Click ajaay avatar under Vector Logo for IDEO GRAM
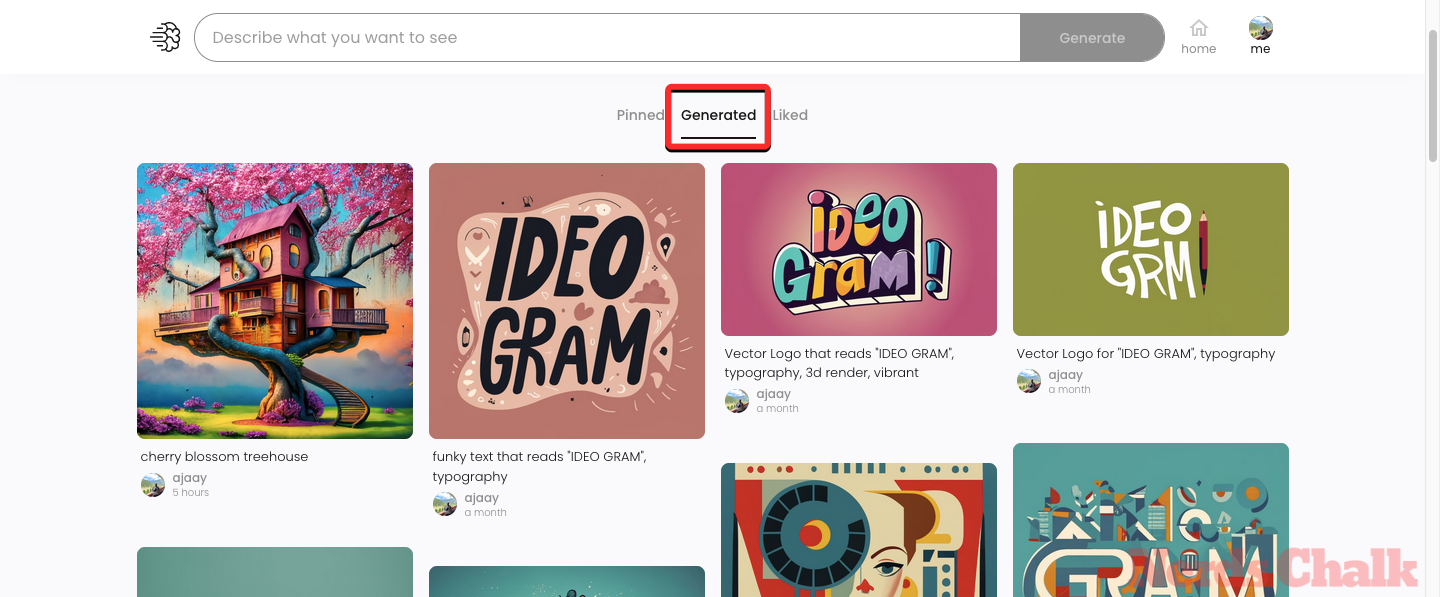The image size is (1440, 597). coord(1029,381)
